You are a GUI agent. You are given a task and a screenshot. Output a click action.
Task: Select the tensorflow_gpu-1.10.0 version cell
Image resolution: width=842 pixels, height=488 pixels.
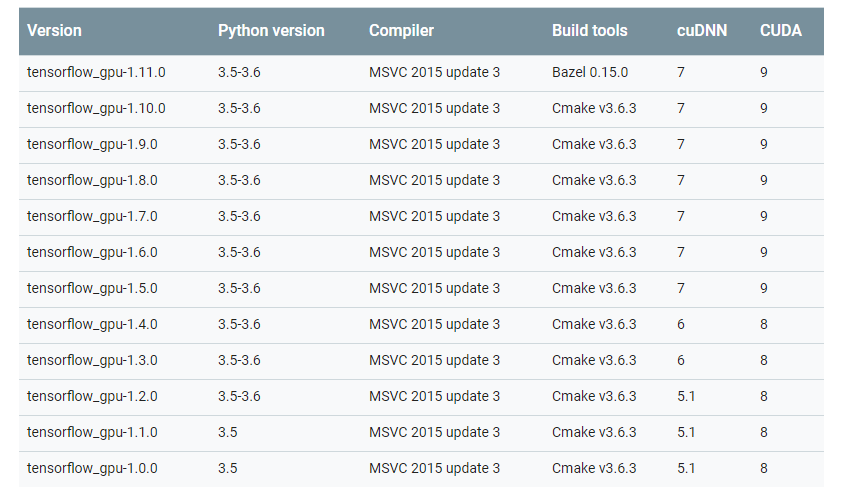tap(96, 108)
